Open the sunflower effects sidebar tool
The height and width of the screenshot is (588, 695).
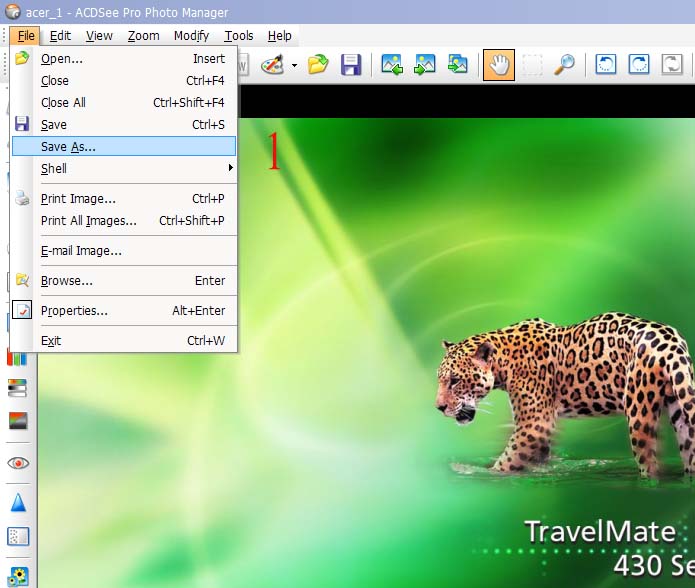pos(18,576)
